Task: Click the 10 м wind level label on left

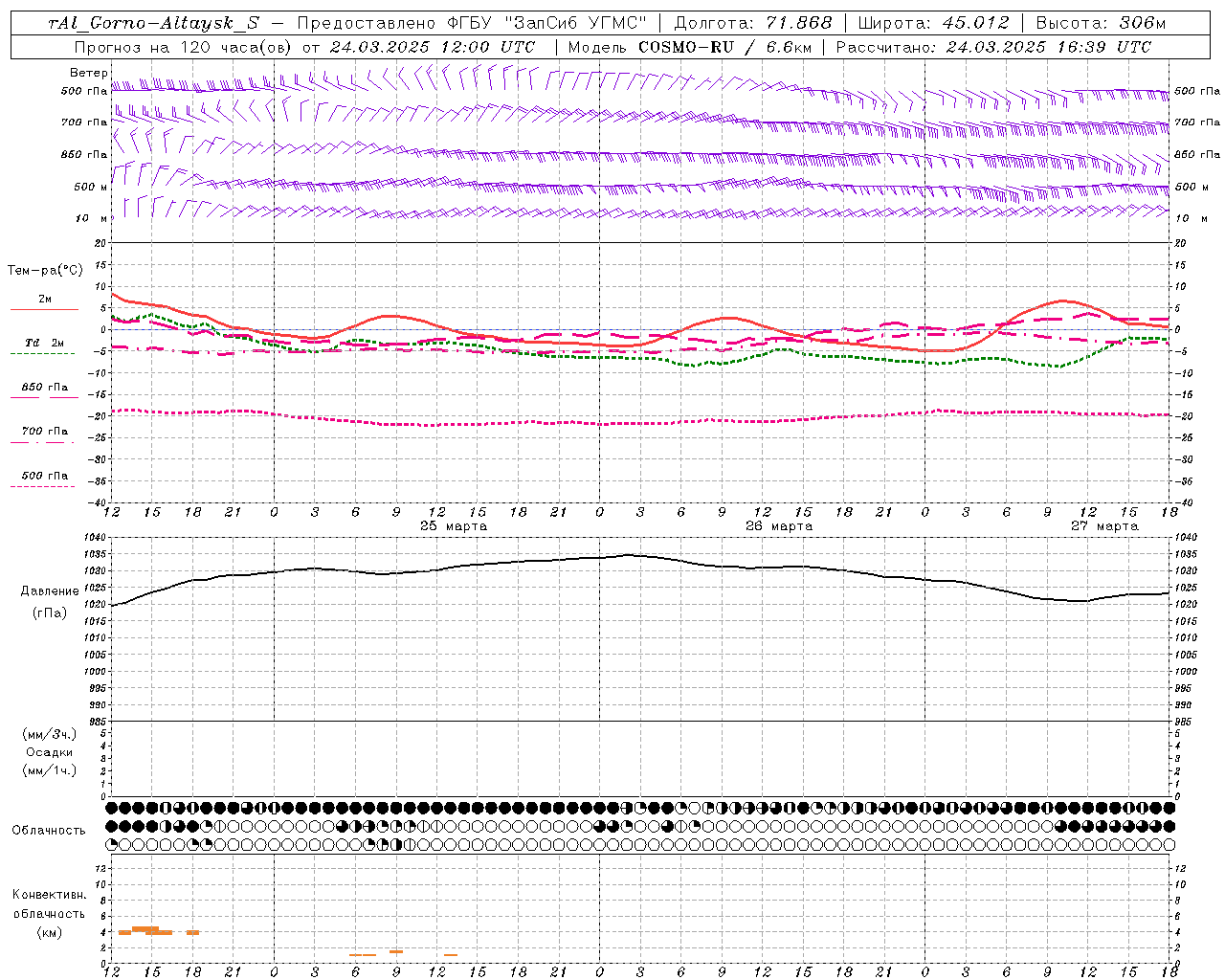Action: point(91,218)
